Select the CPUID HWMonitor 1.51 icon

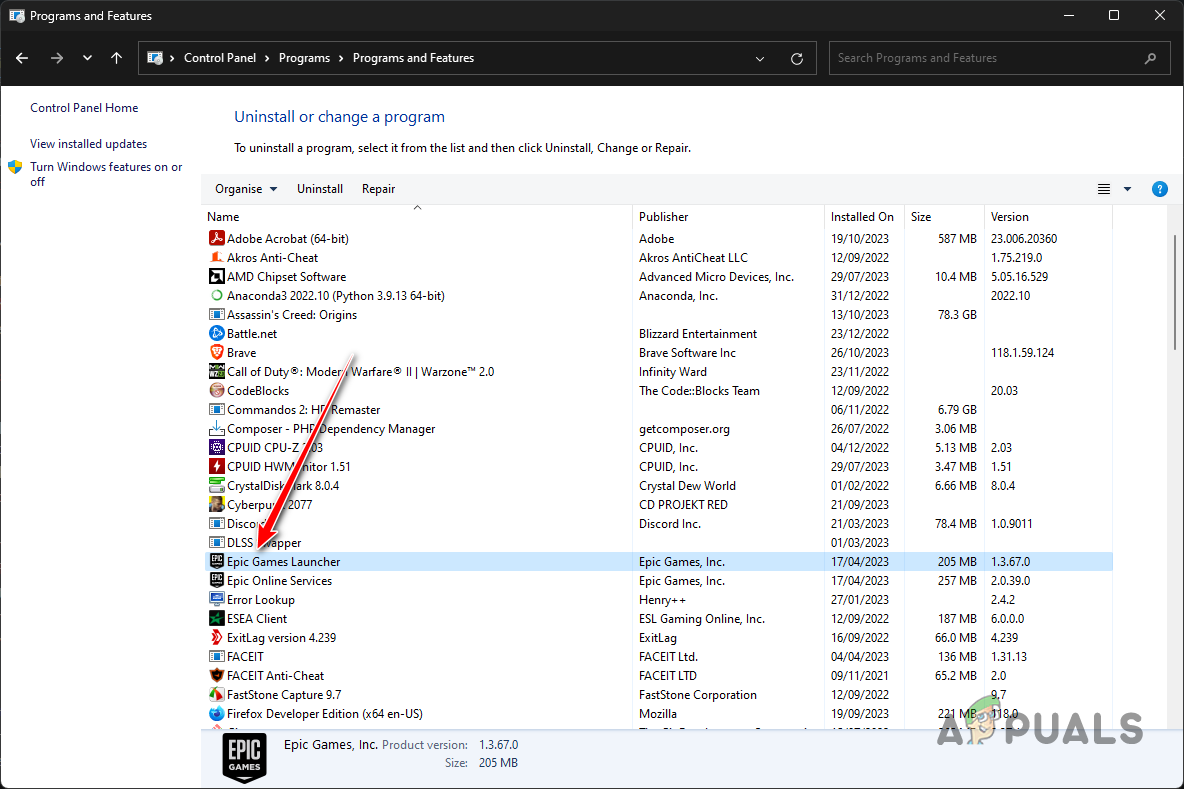click(217, 466)
